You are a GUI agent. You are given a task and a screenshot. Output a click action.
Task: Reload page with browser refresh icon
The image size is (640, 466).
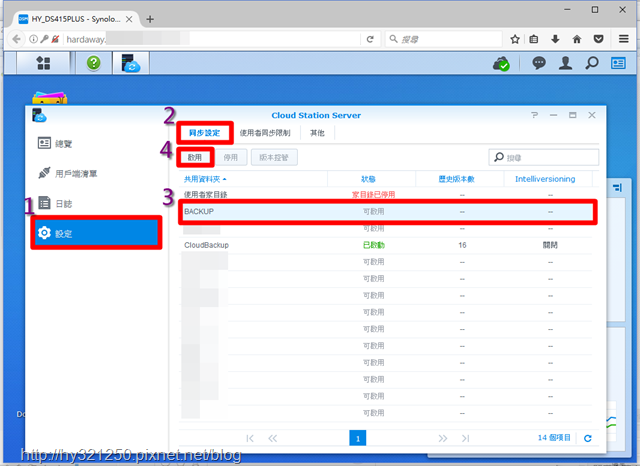click(x=370, y=39)
